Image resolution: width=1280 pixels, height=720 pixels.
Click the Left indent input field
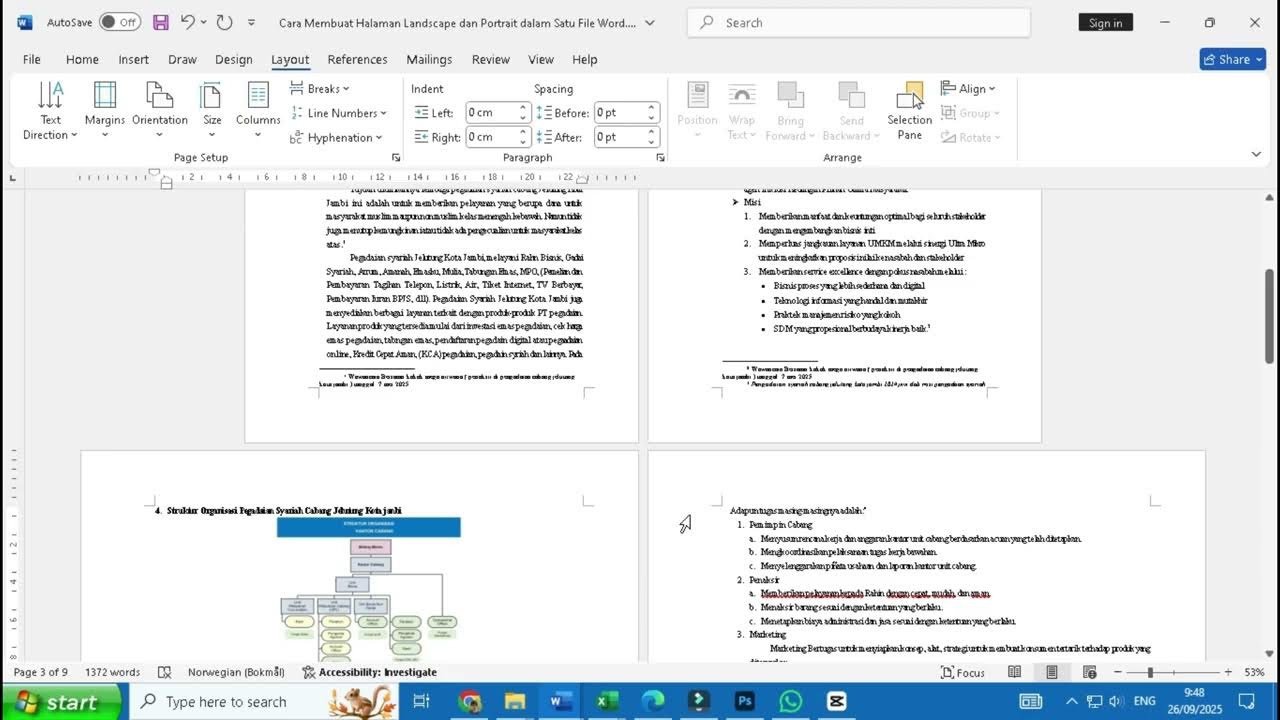click(x=490, y=113)
